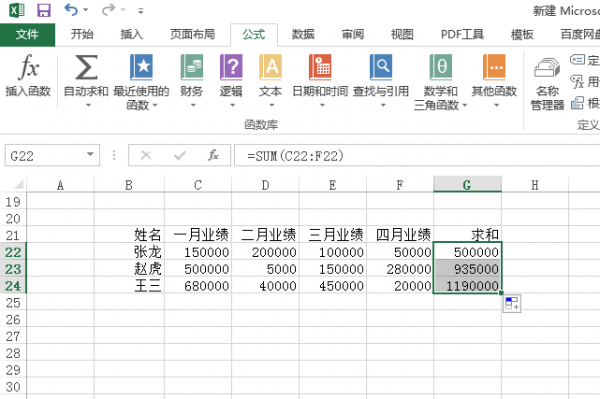Open the Redo history dropdown arrow
Screen dimensions: 600x399
tap(123, 10)
